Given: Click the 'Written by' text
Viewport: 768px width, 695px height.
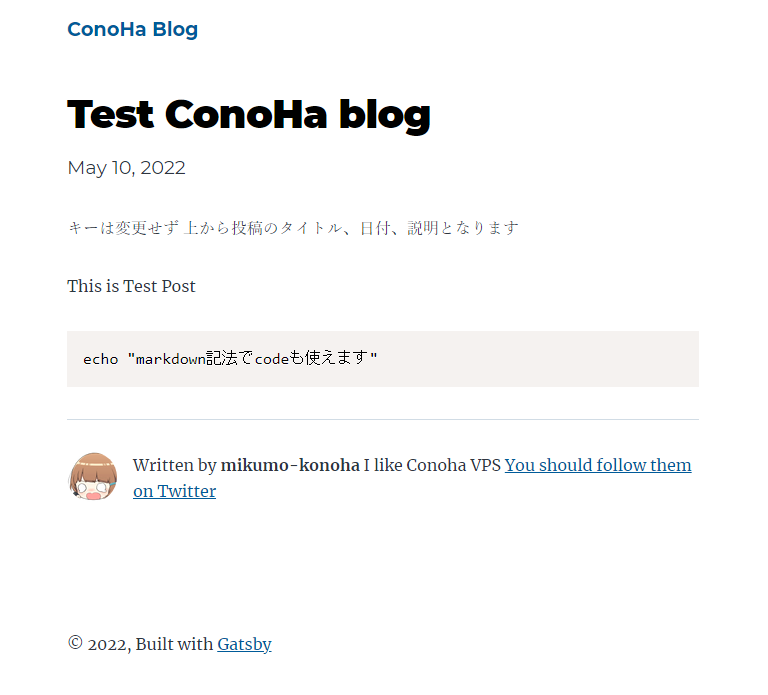Looking at the screenshot, I should click(x=174, y=465).
